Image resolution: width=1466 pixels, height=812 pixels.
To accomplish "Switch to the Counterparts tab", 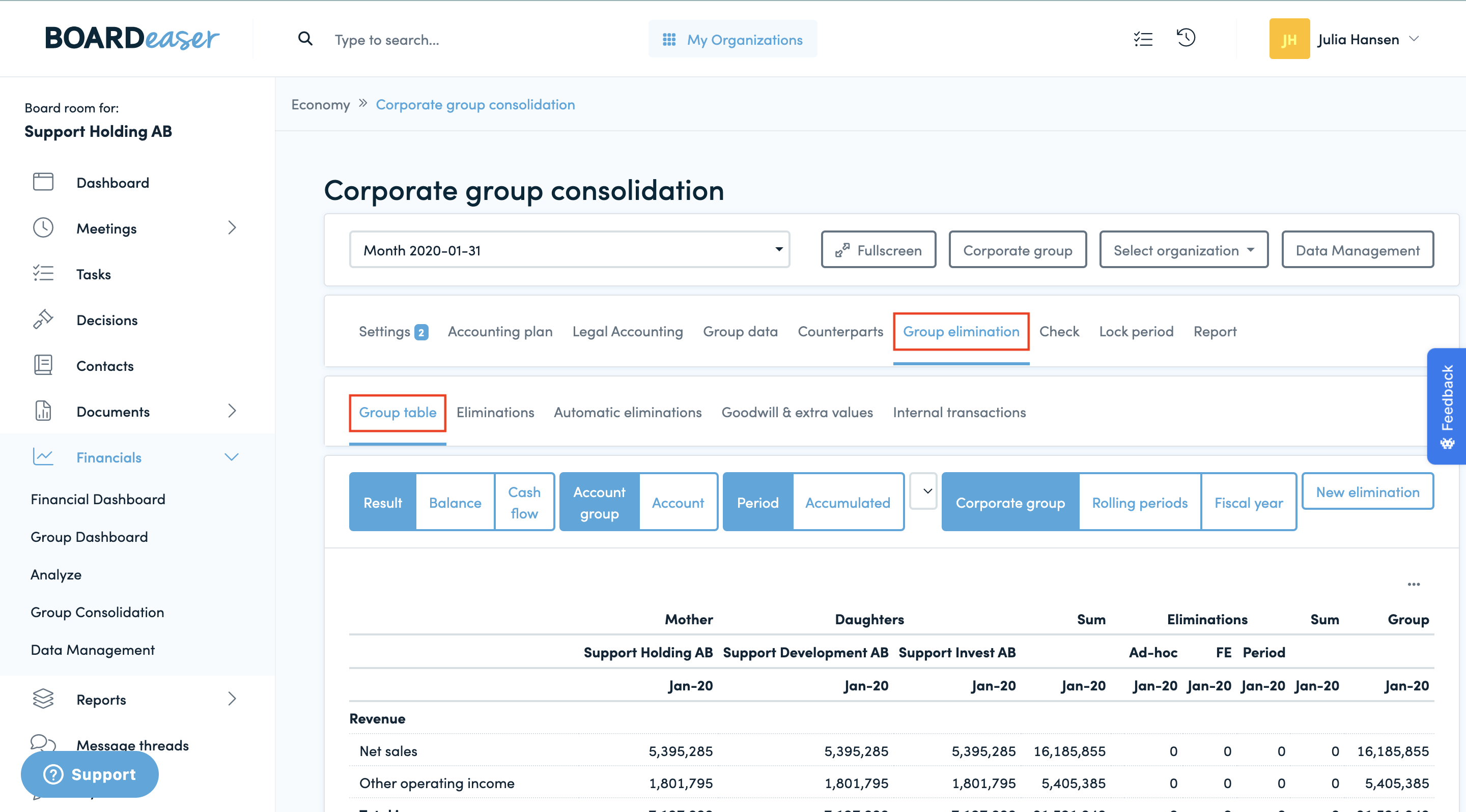I will (840, 331).
